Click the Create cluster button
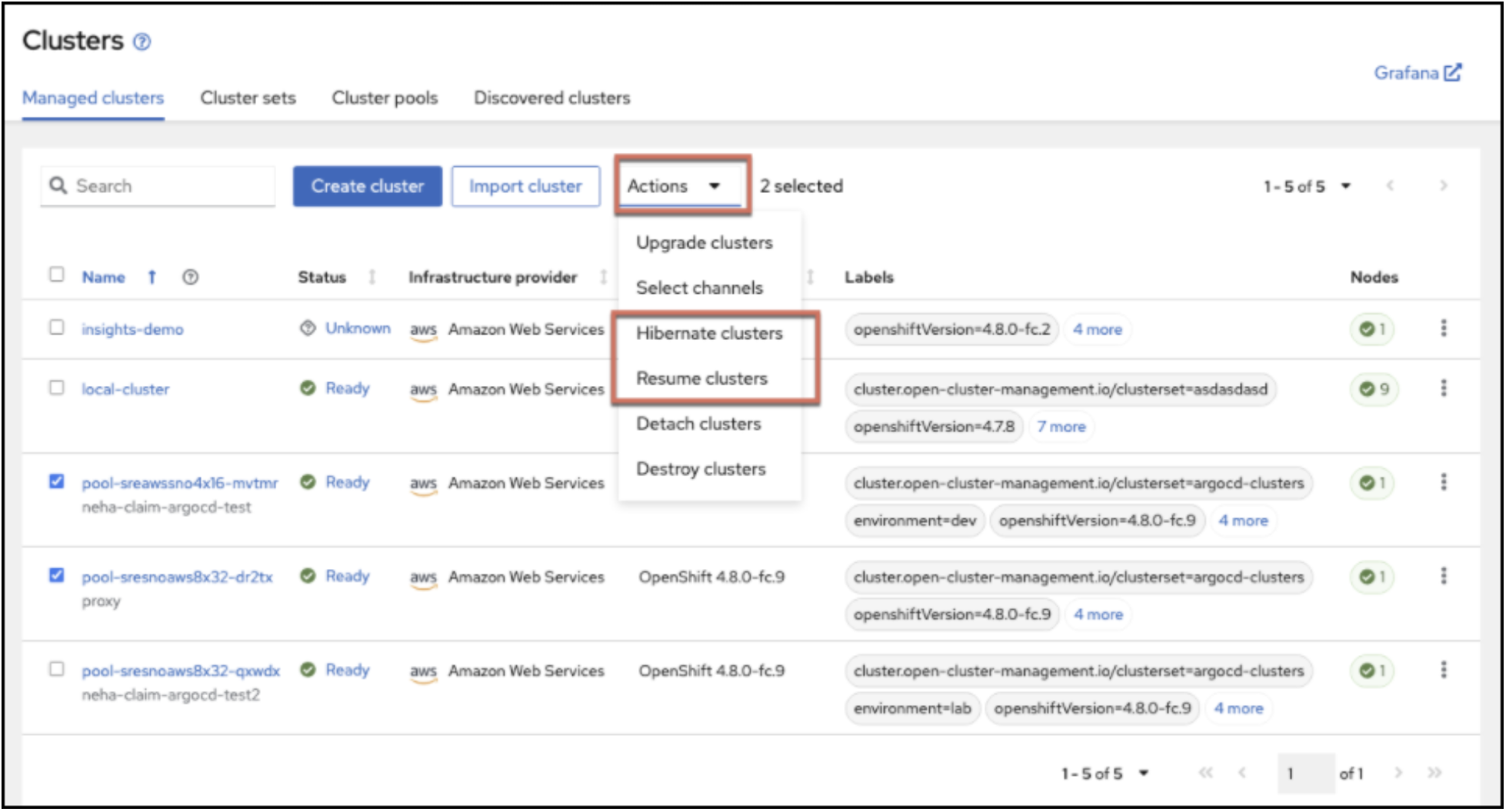This screenshot has width=1506, height=812. (x=367, y=186)
